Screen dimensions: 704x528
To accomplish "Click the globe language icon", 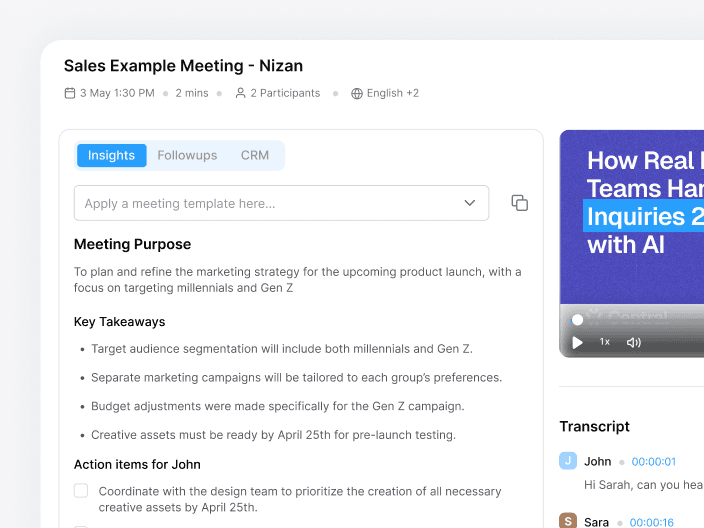I will (357, 93).
